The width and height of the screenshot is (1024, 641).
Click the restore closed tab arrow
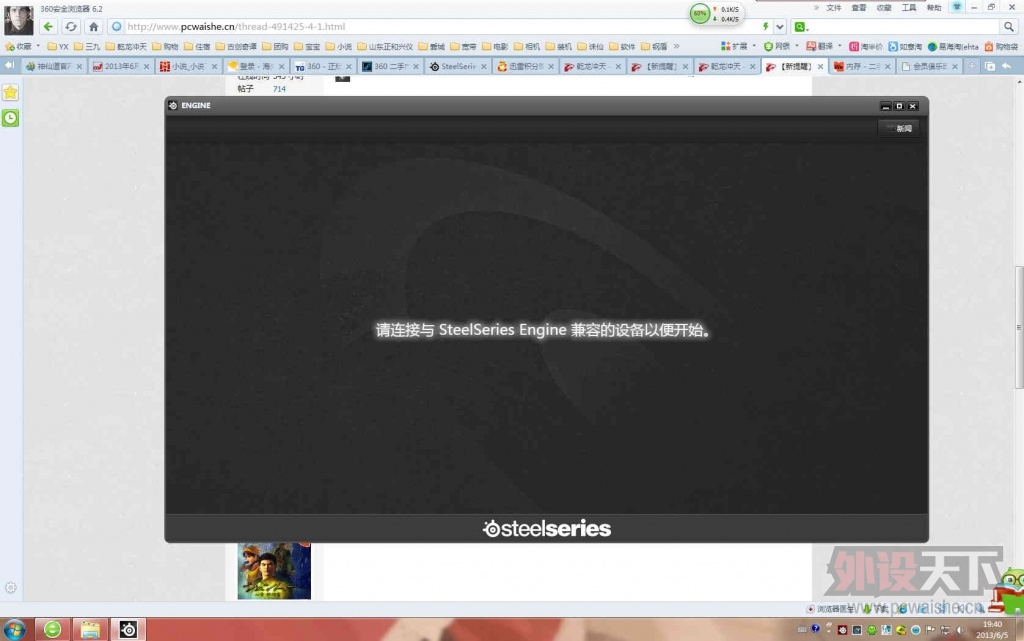1006,67
